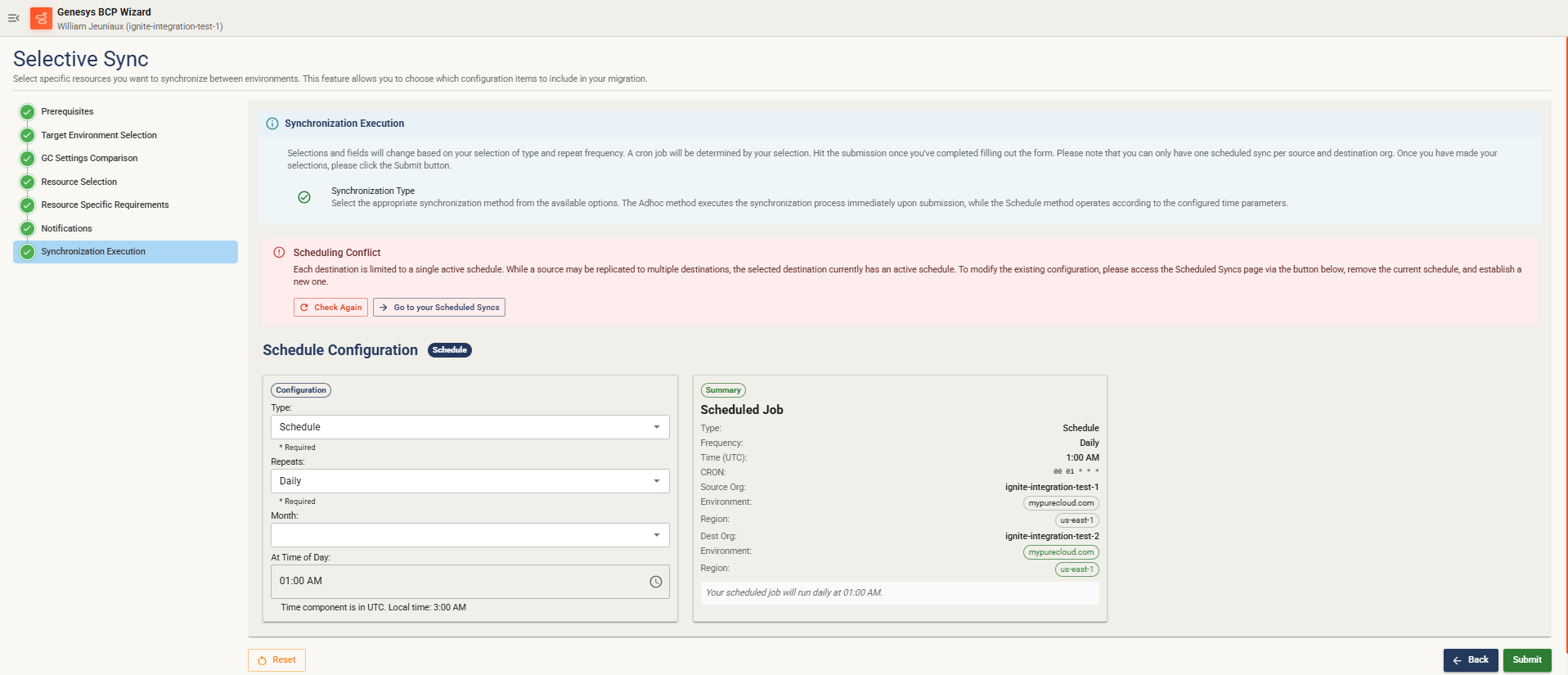This screenshot has width=1568, height=675.
Task: Click the GC Settings Comparison checkmark icon
Action: [x=28, y=159]
